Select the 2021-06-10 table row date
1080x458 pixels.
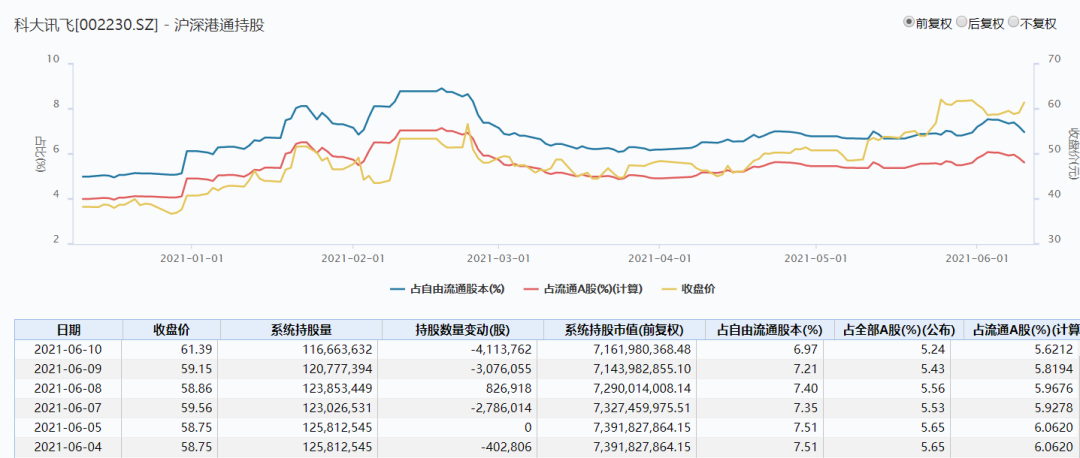coord(68,349)
